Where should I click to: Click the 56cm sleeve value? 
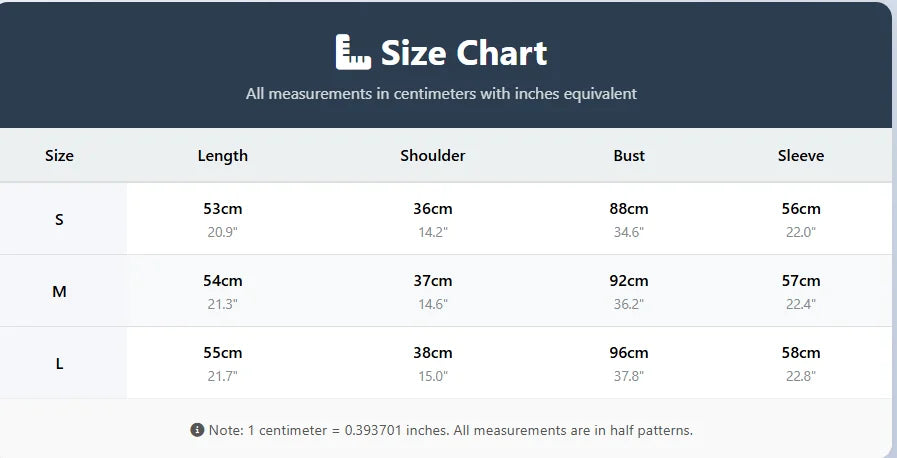click(x=801, y=209)
